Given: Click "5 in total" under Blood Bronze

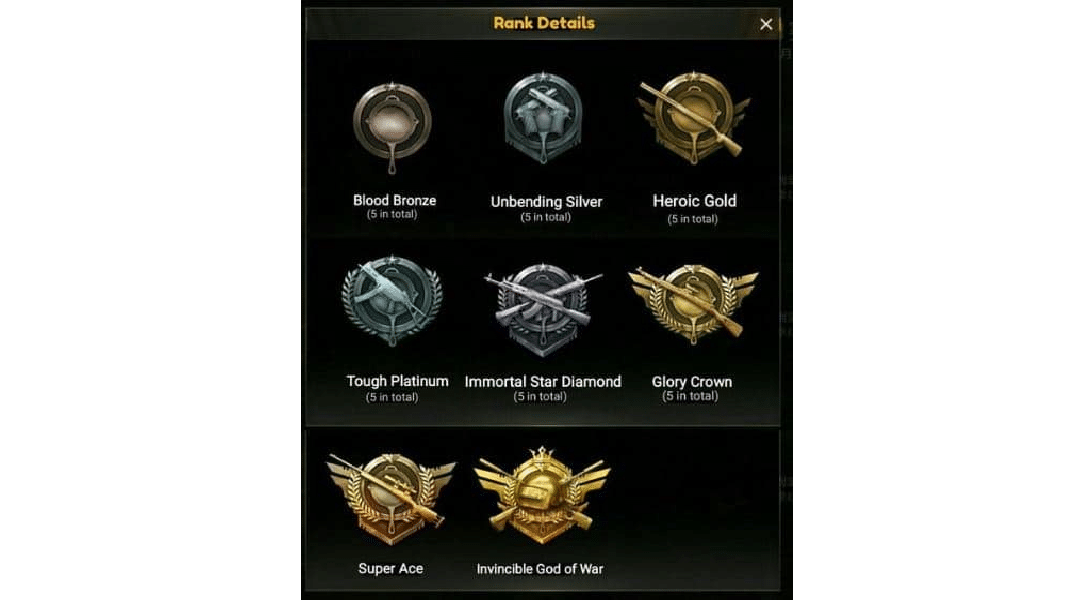Looking at the screenshot, I should click(392, 214).
